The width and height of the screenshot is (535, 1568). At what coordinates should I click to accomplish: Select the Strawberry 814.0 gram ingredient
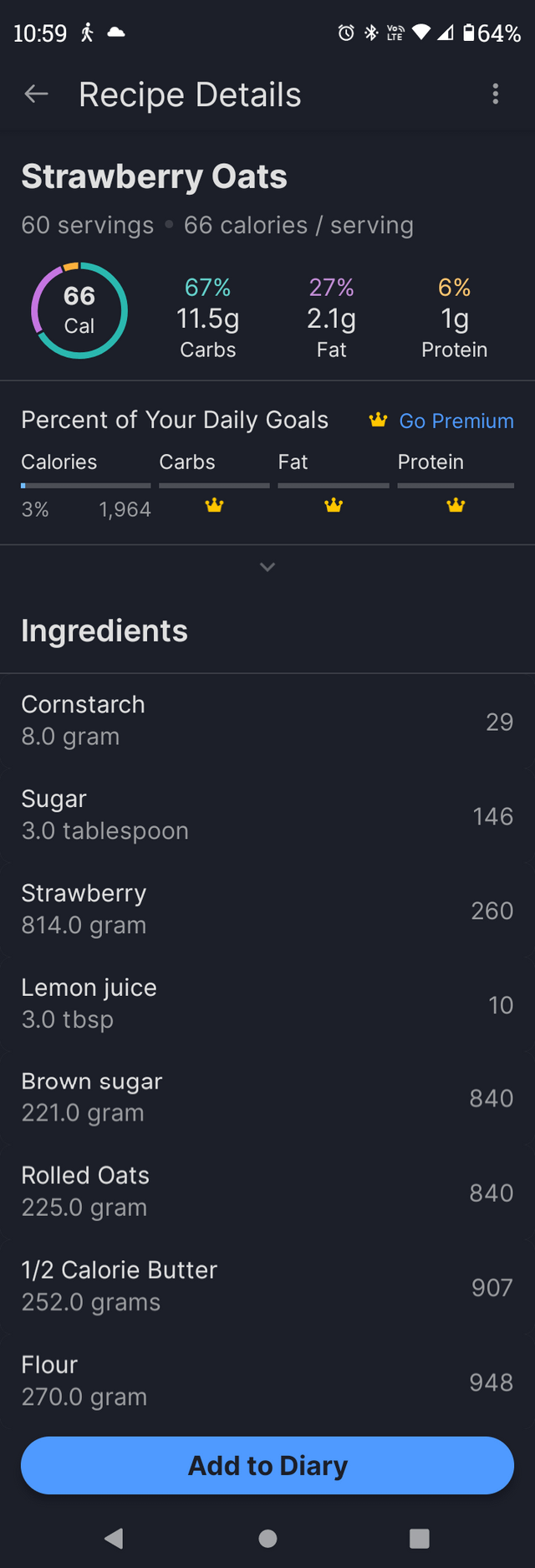267,909
